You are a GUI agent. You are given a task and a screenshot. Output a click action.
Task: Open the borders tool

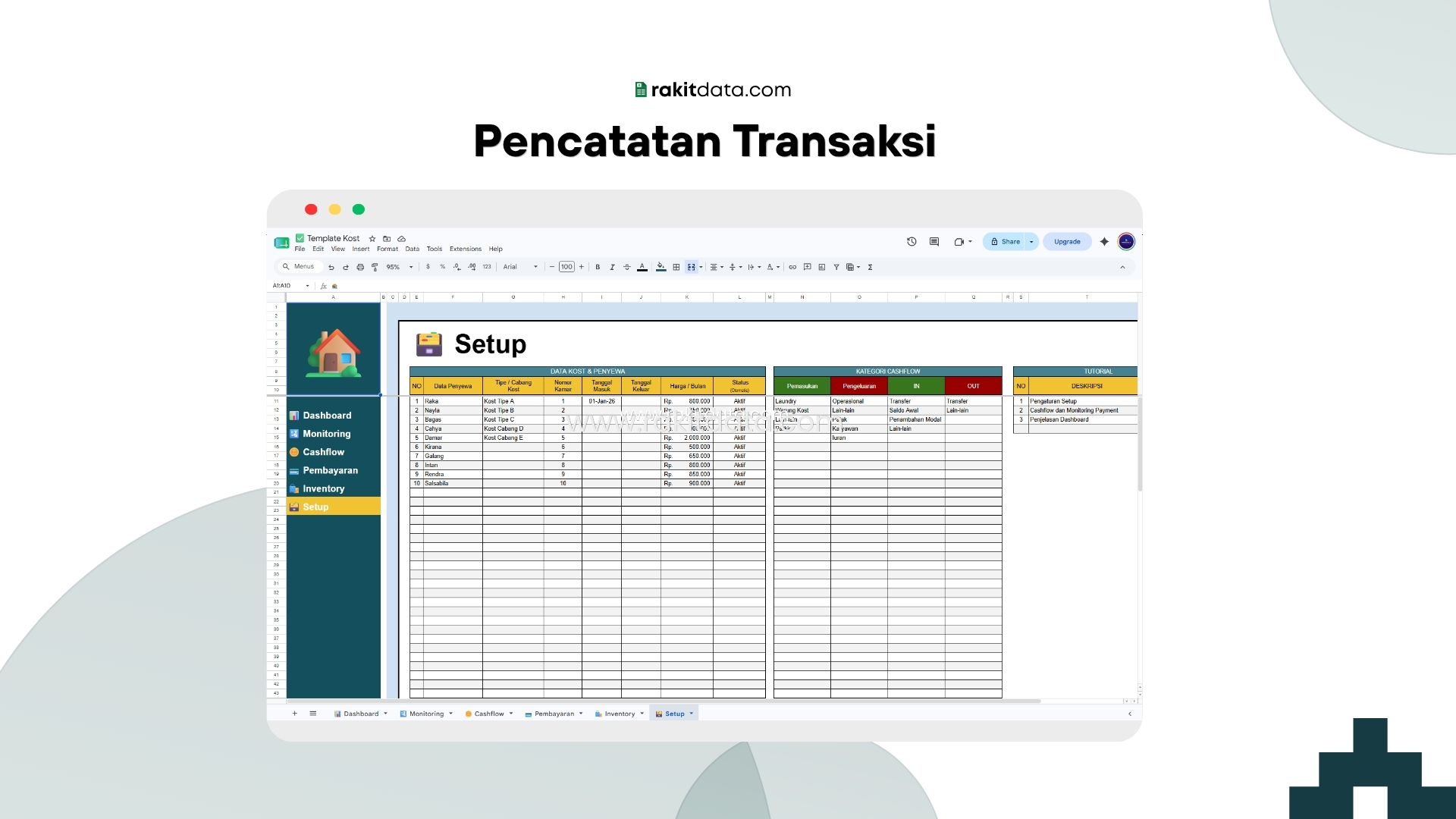point(676,267)
